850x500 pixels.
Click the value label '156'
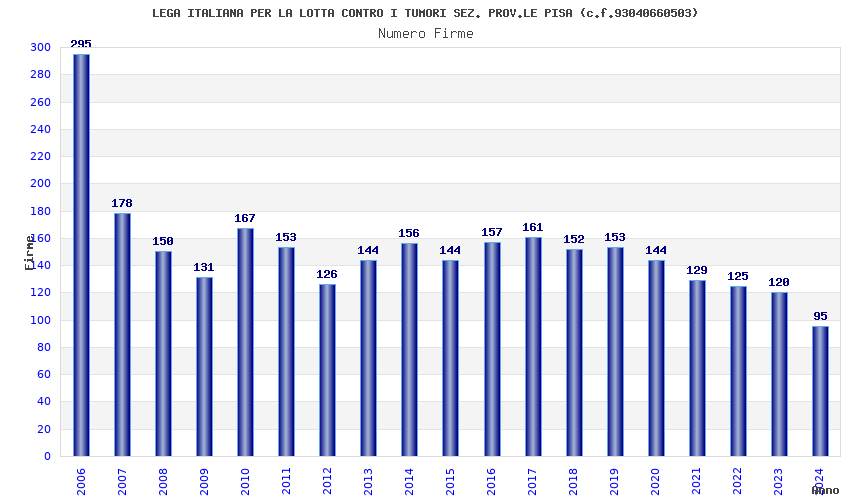coord(409,233)
